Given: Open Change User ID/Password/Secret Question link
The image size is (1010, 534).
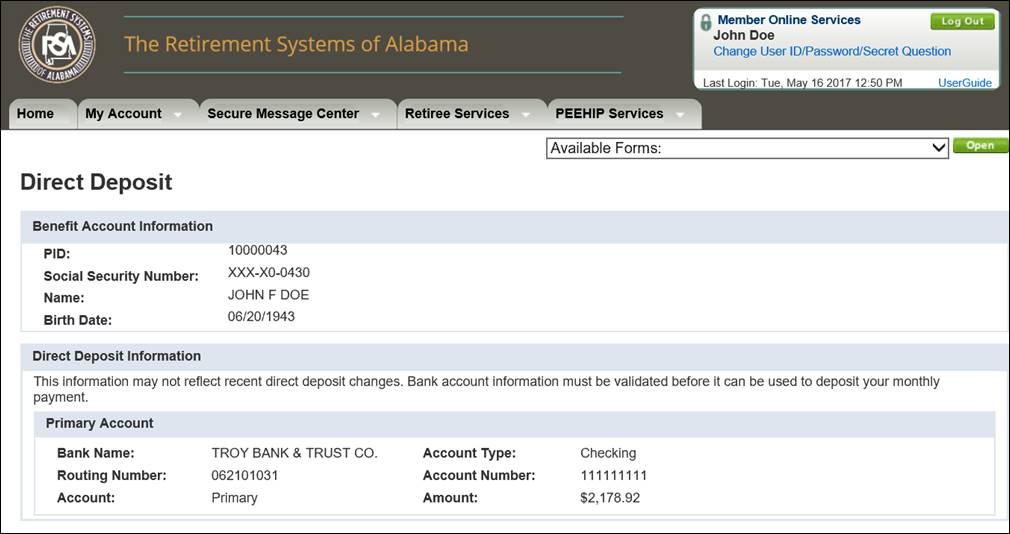Looking at the screenshot, I should 832,52.
